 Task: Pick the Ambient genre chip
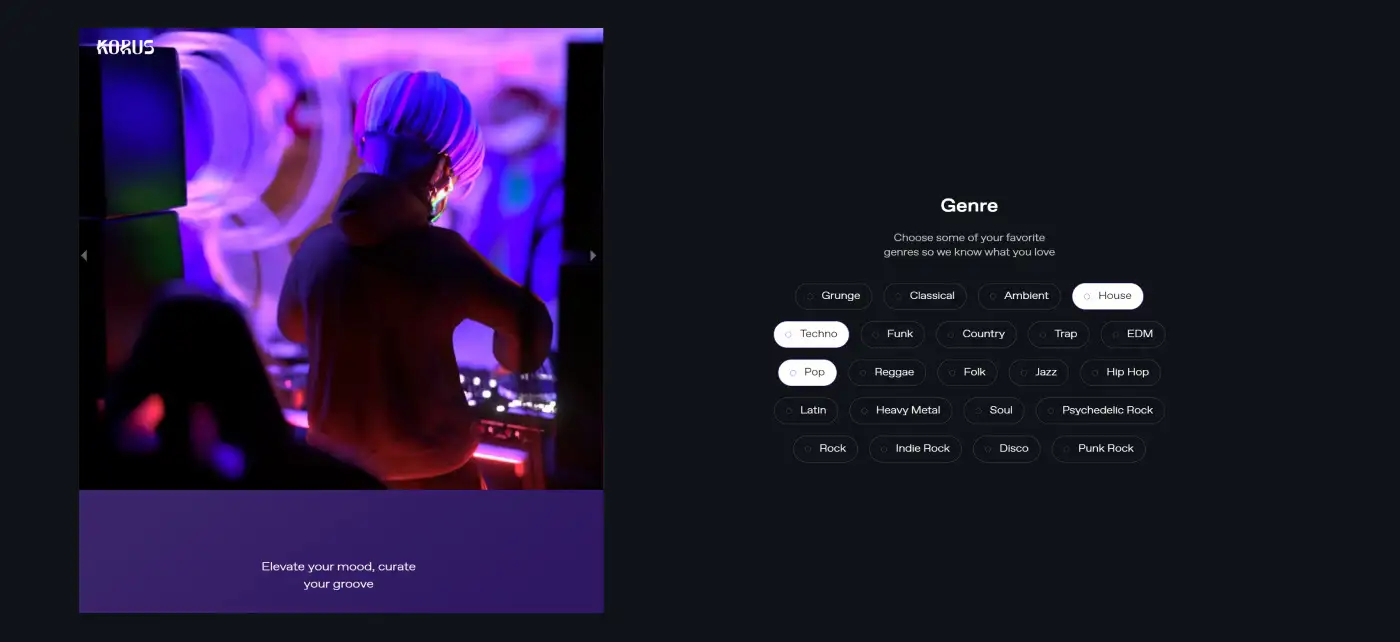tap(1018, 296)
